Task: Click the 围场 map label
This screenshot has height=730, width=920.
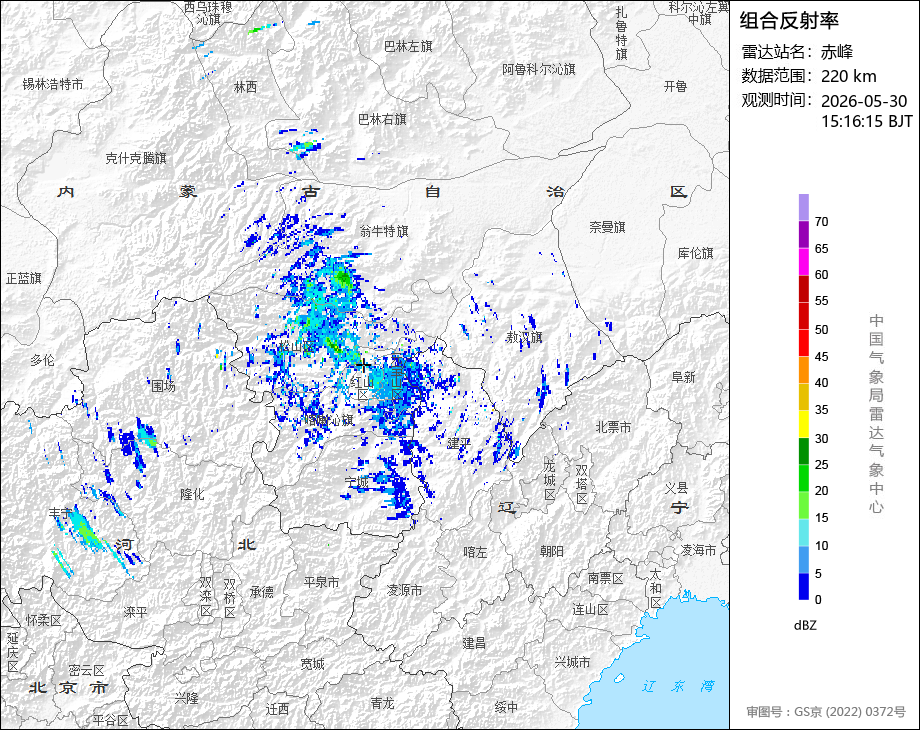Action: pos(163,386)
